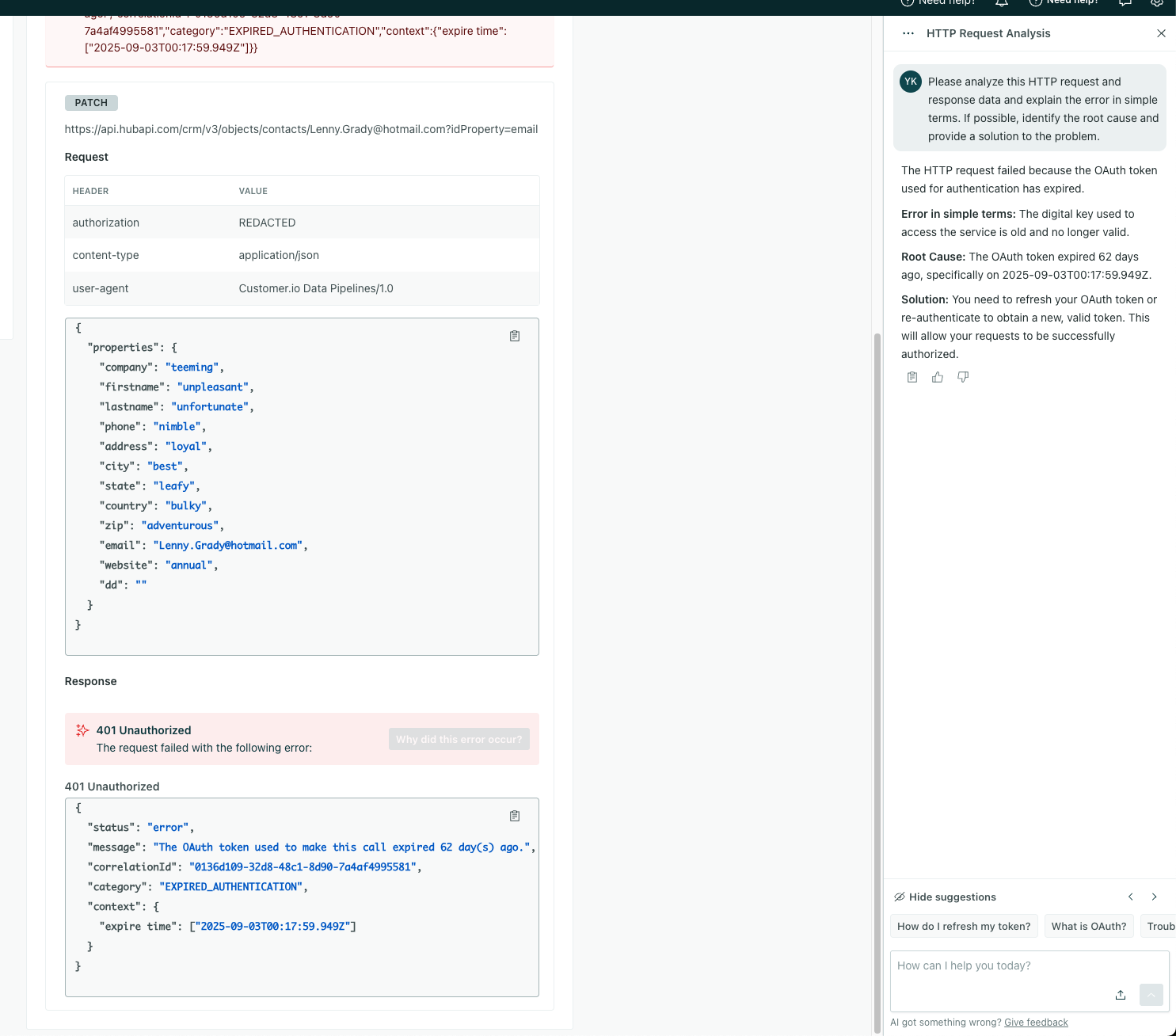Copy the request body JSON

[515, 336]
